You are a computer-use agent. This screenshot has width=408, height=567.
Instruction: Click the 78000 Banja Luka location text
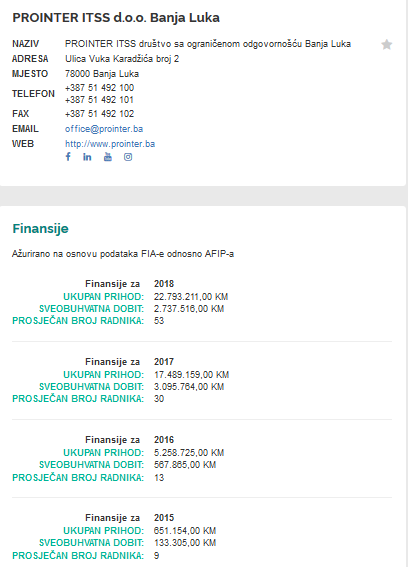(x=102, y=74)
